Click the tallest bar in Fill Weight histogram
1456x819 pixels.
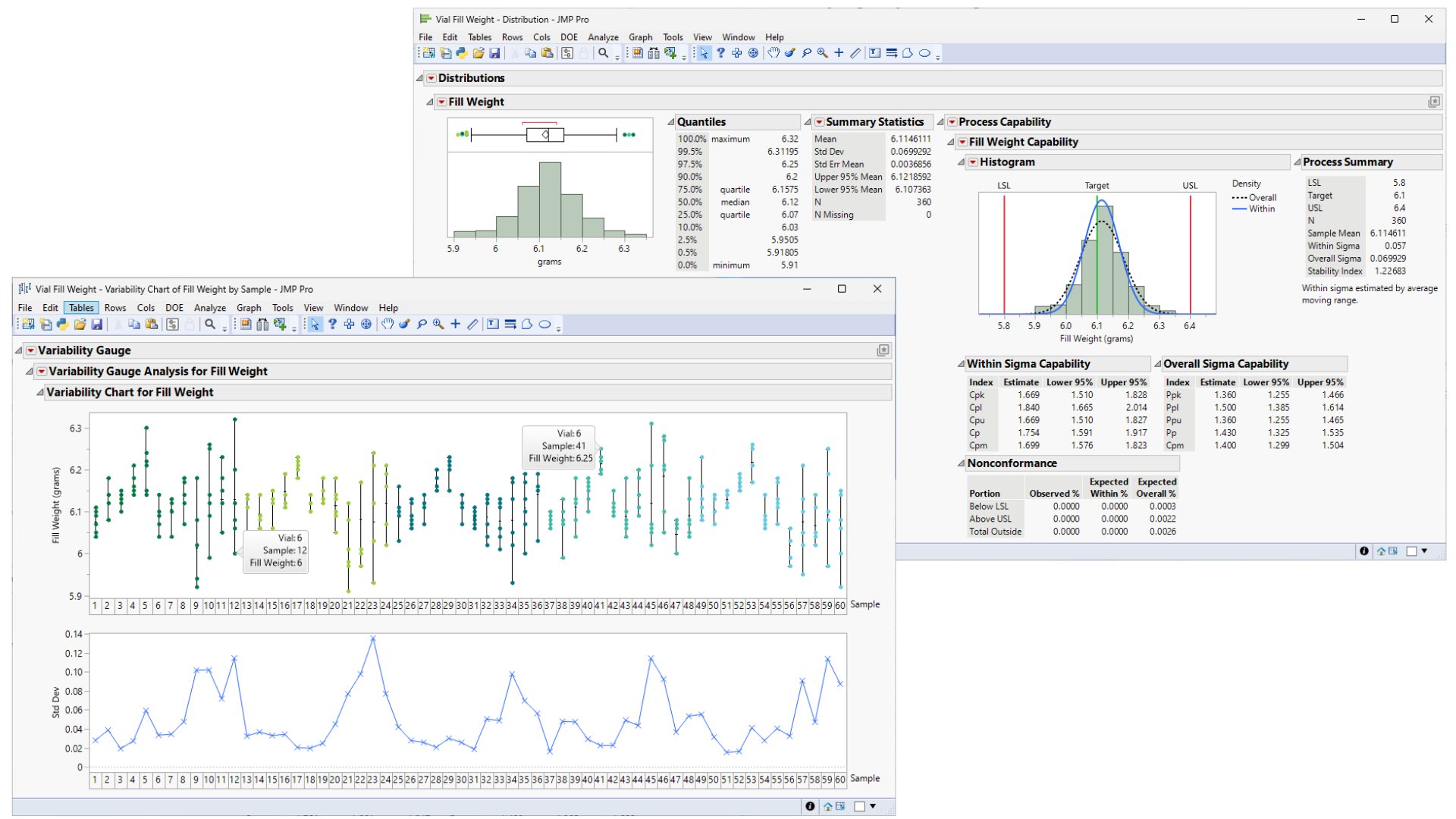point(550,199)
